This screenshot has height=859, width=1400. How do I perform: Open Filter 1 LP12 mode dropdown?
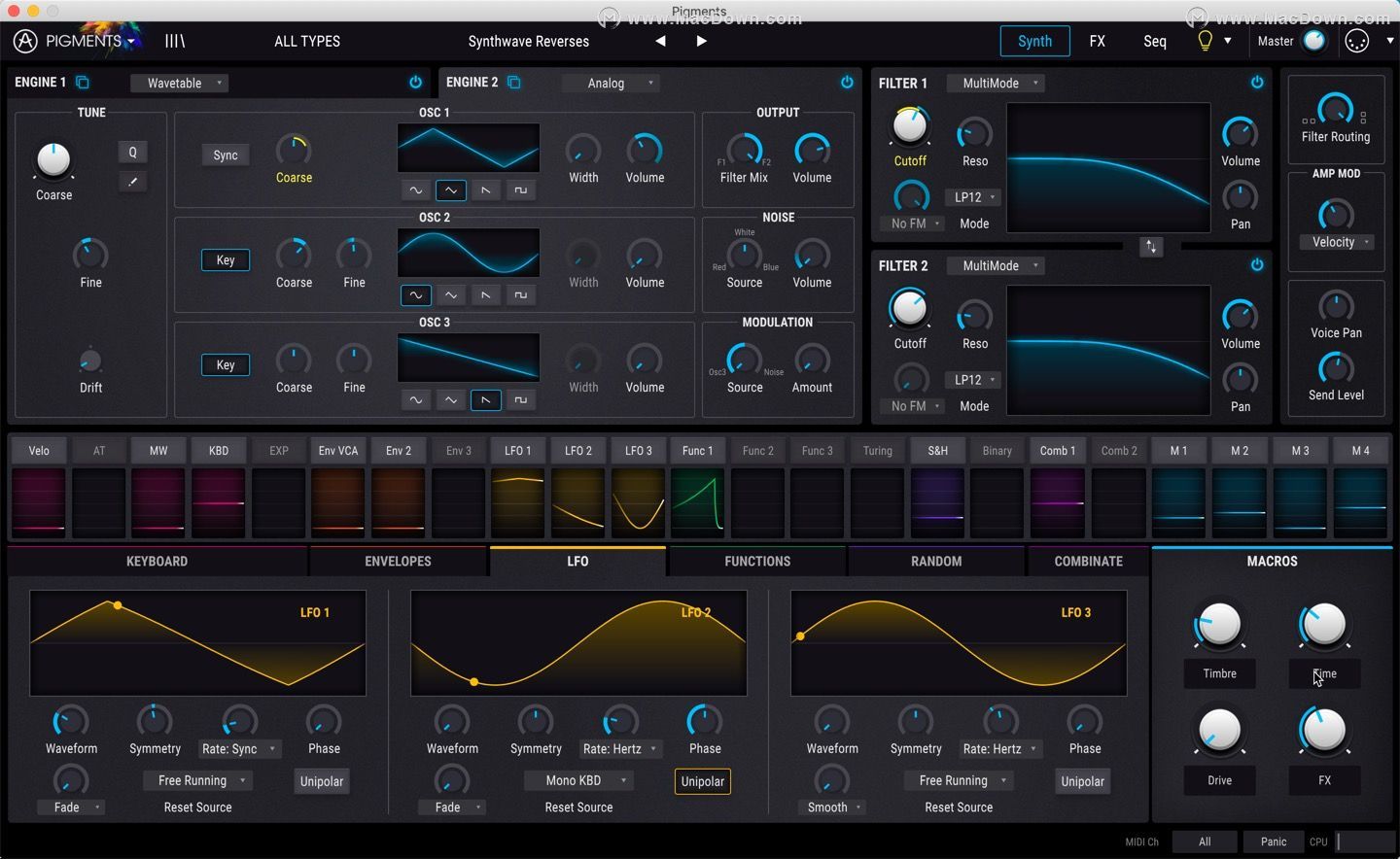[973, 197]
